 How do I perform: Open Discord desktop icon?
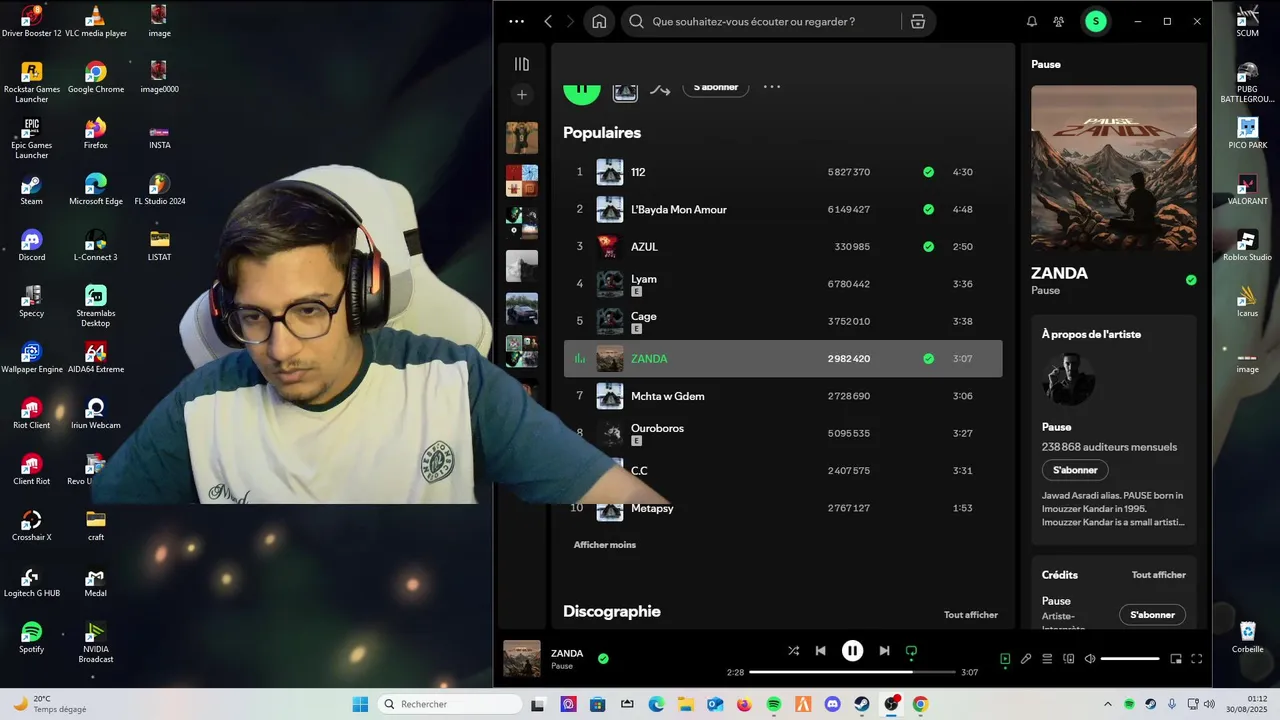point(32,245)
